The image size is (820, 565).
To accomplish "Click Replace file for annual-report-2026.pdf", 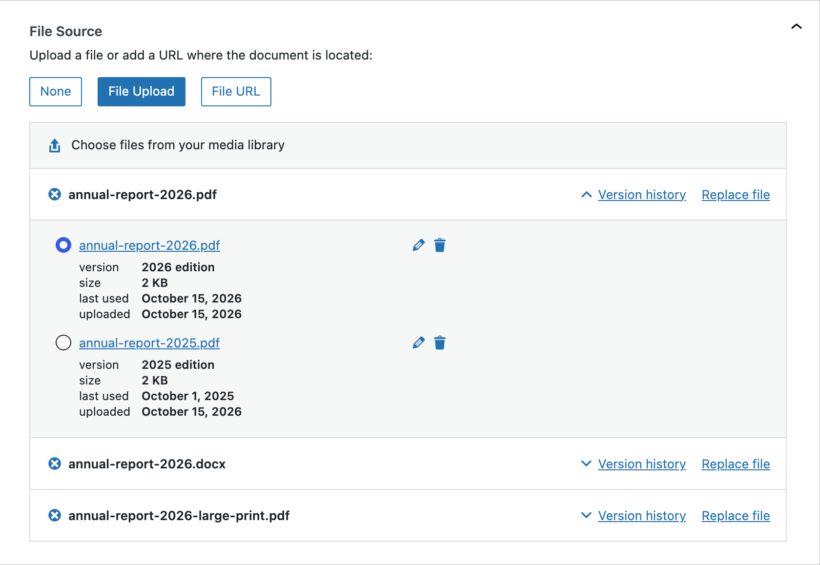I will [x=736, y=195].
